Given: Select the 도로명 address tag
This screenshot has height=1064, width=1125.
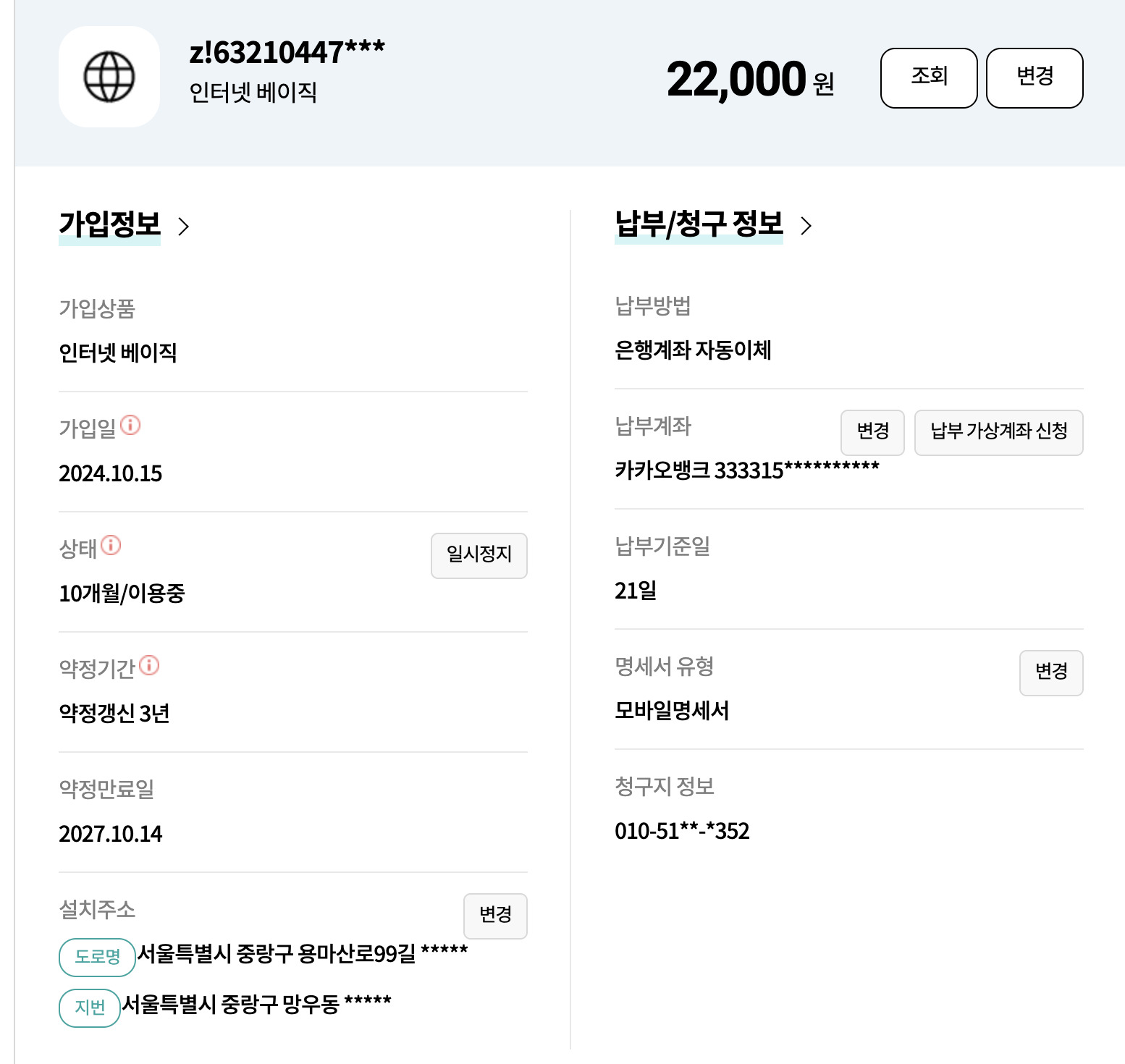Looking at the screenshot, I should pos(97,958).
